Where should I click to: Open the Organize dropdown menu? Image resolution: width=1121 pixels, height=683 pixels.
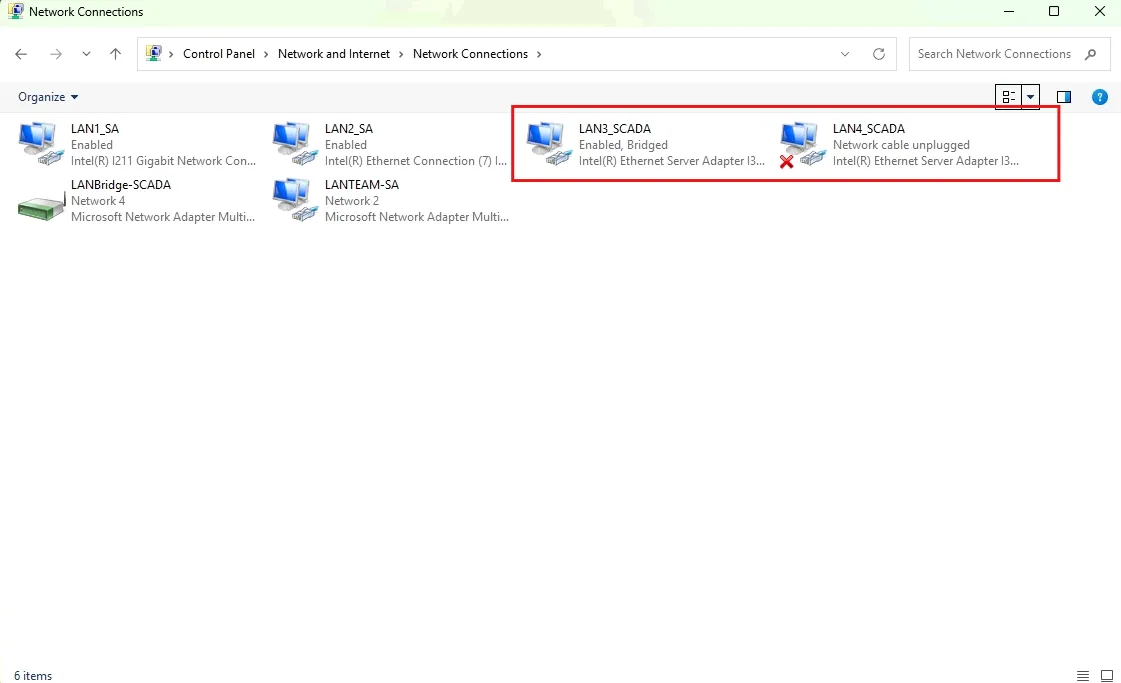(48, 97)
